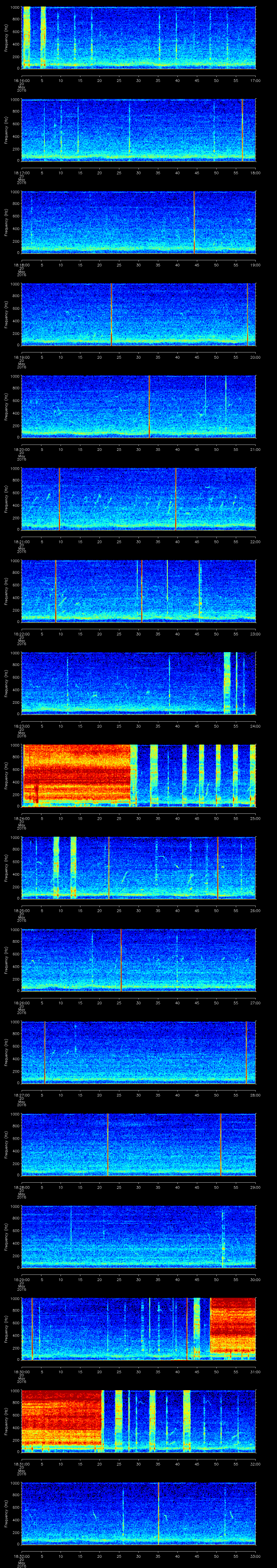Select the spectrogram panel starting at 18:25:00

coord(139,868)
